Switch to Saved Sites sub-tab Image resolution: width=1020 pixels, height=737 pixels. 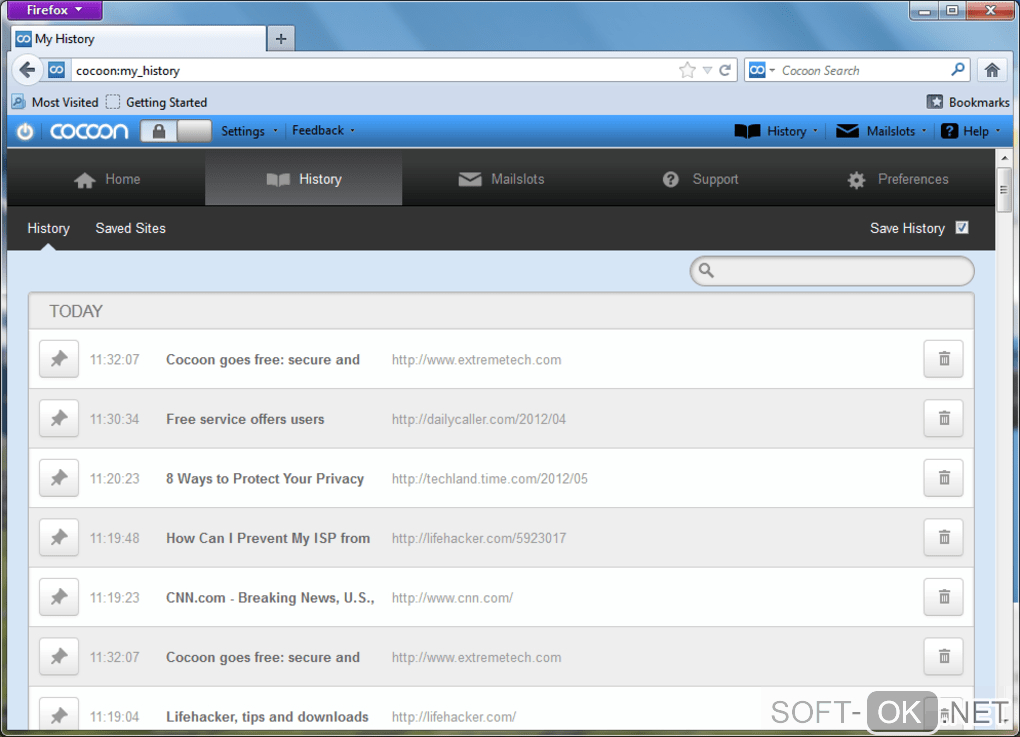[x=130, y=228]
